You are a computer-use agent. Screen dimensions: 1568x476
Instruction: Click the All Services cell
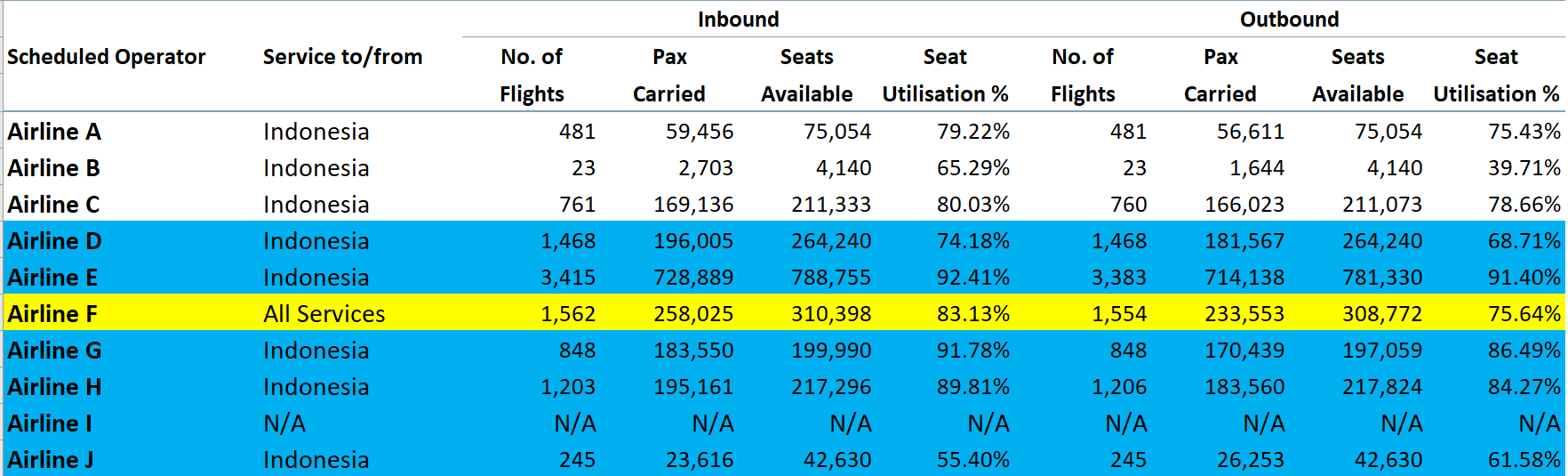pyautogui.click(x=324, y=314)
